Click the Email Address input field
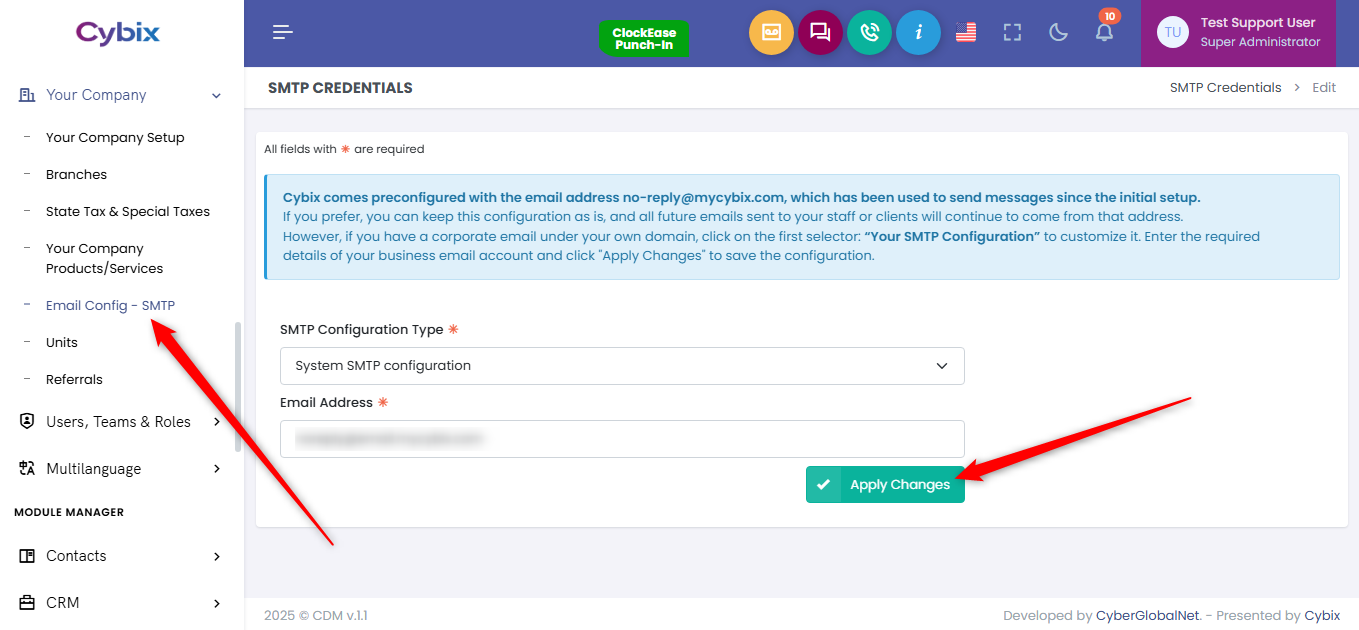 622,439
